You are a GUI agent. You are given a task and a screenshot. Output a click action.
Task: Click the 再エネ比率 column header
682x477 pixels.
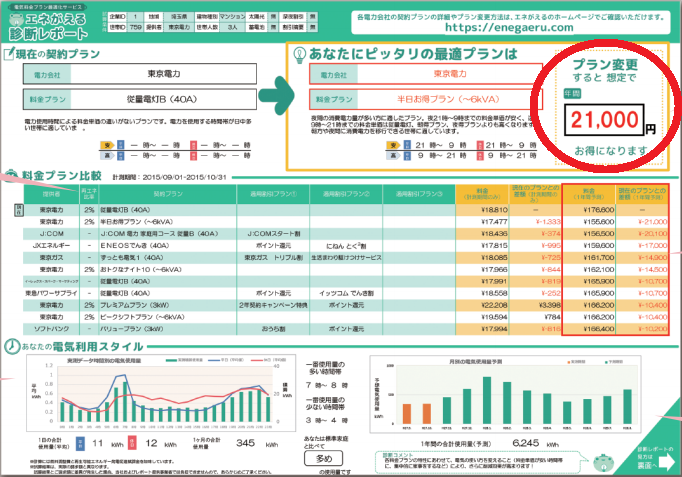(x=89, y=194)
